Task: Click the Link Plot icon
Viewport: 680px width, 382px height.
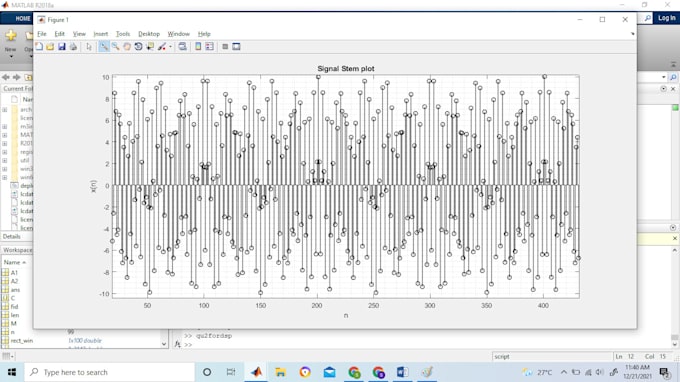Action: [183, 46]
